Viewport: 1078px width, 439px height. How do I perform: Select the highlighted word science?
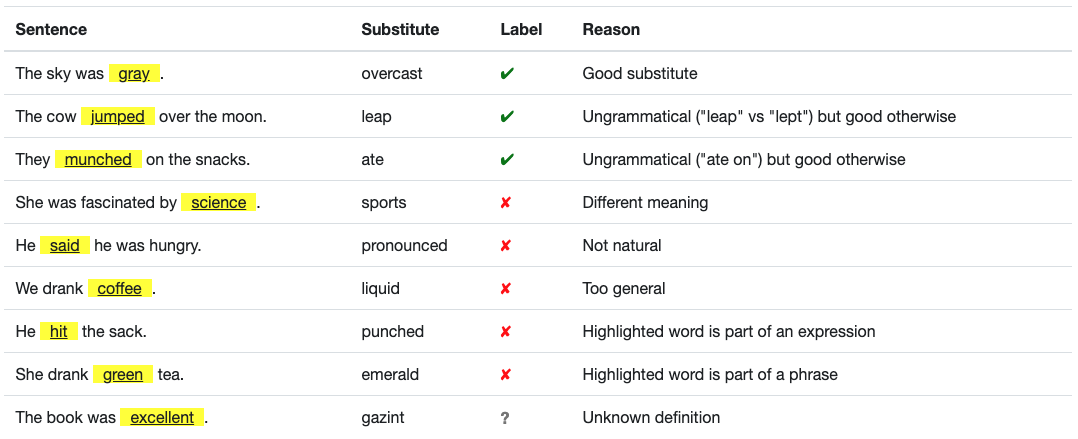(x=219, y=203)
